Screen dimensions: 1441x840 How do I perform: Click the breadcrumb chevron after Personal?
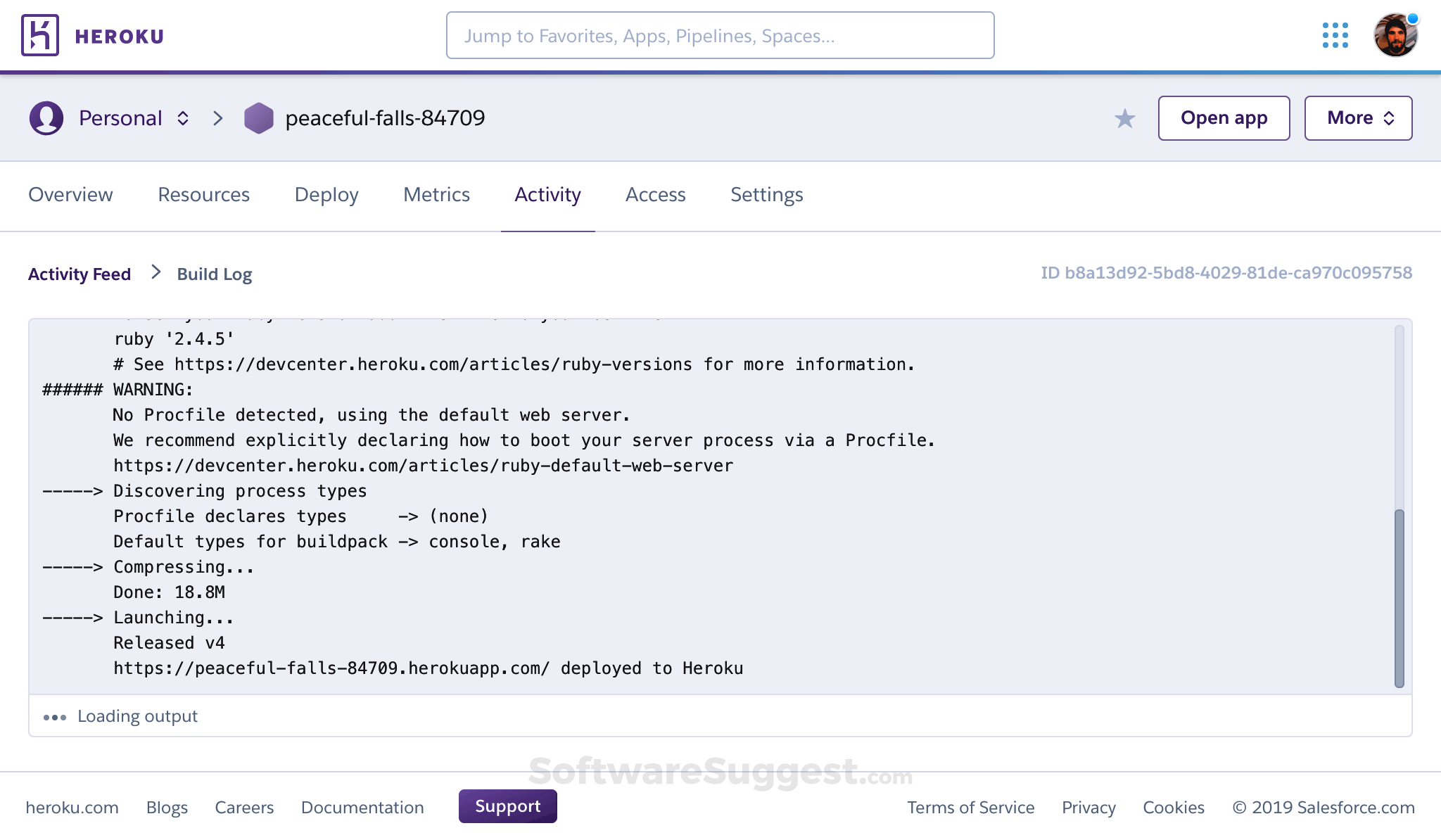tap(217, 118)
